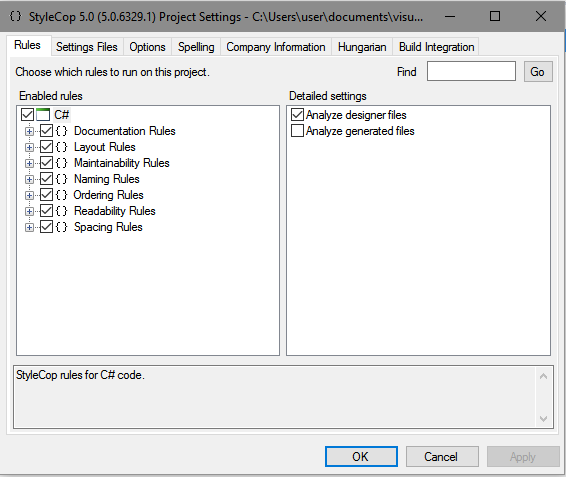
Task: Open the Settings Files tab
Action: point(87,47)
